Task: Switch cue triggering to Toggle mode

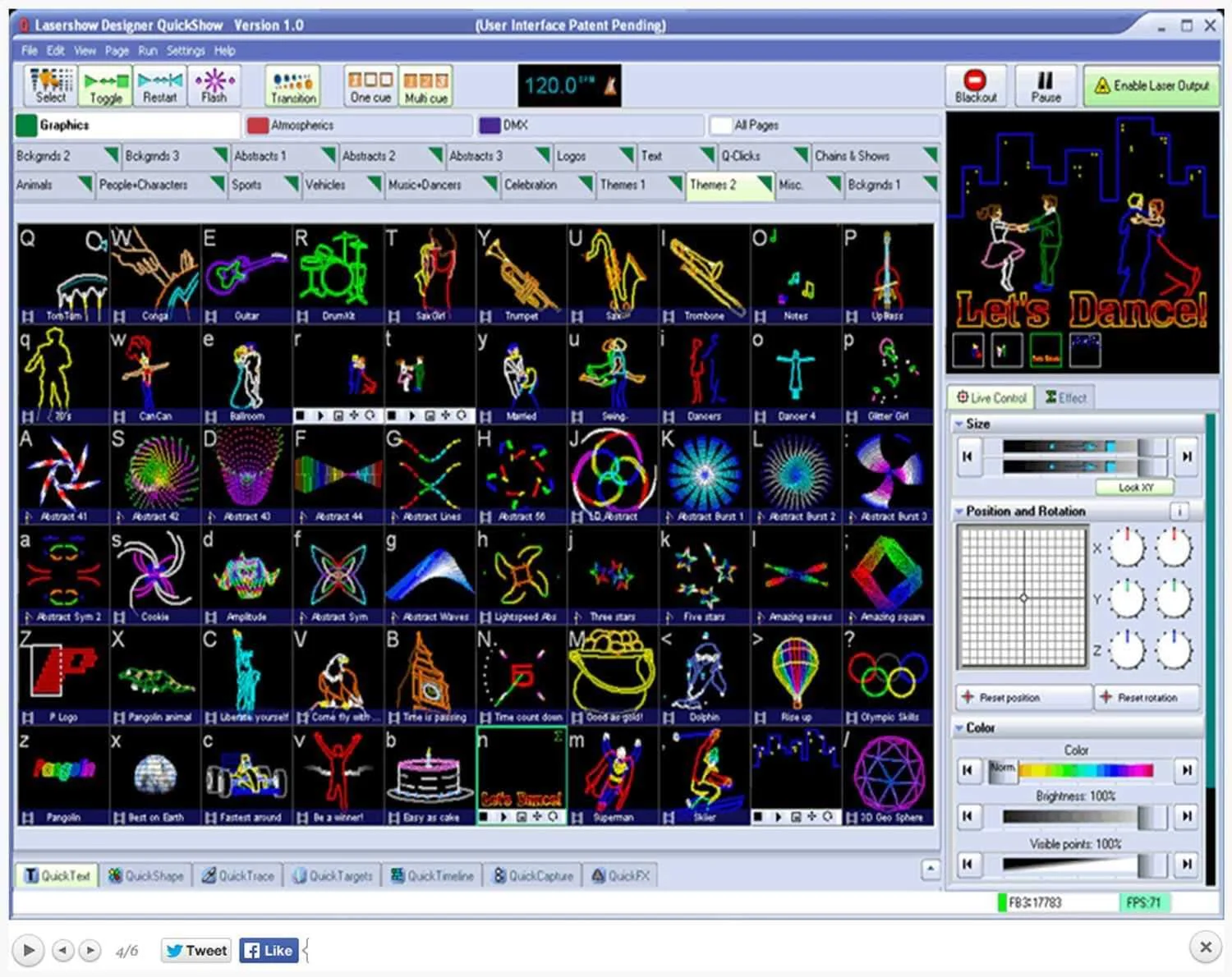Action: coord(105,85)
